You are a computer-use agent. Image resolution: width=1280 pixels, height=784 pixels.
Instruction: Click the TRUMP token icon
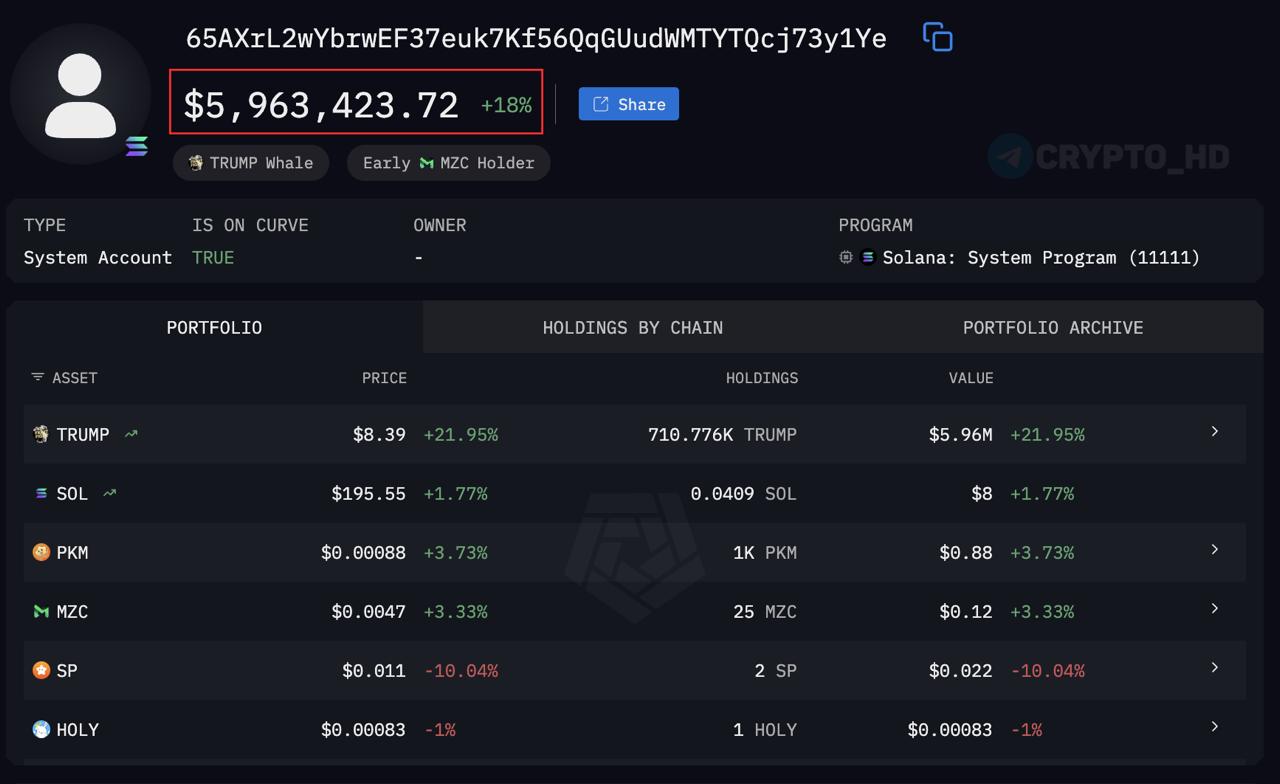(41, 434)
